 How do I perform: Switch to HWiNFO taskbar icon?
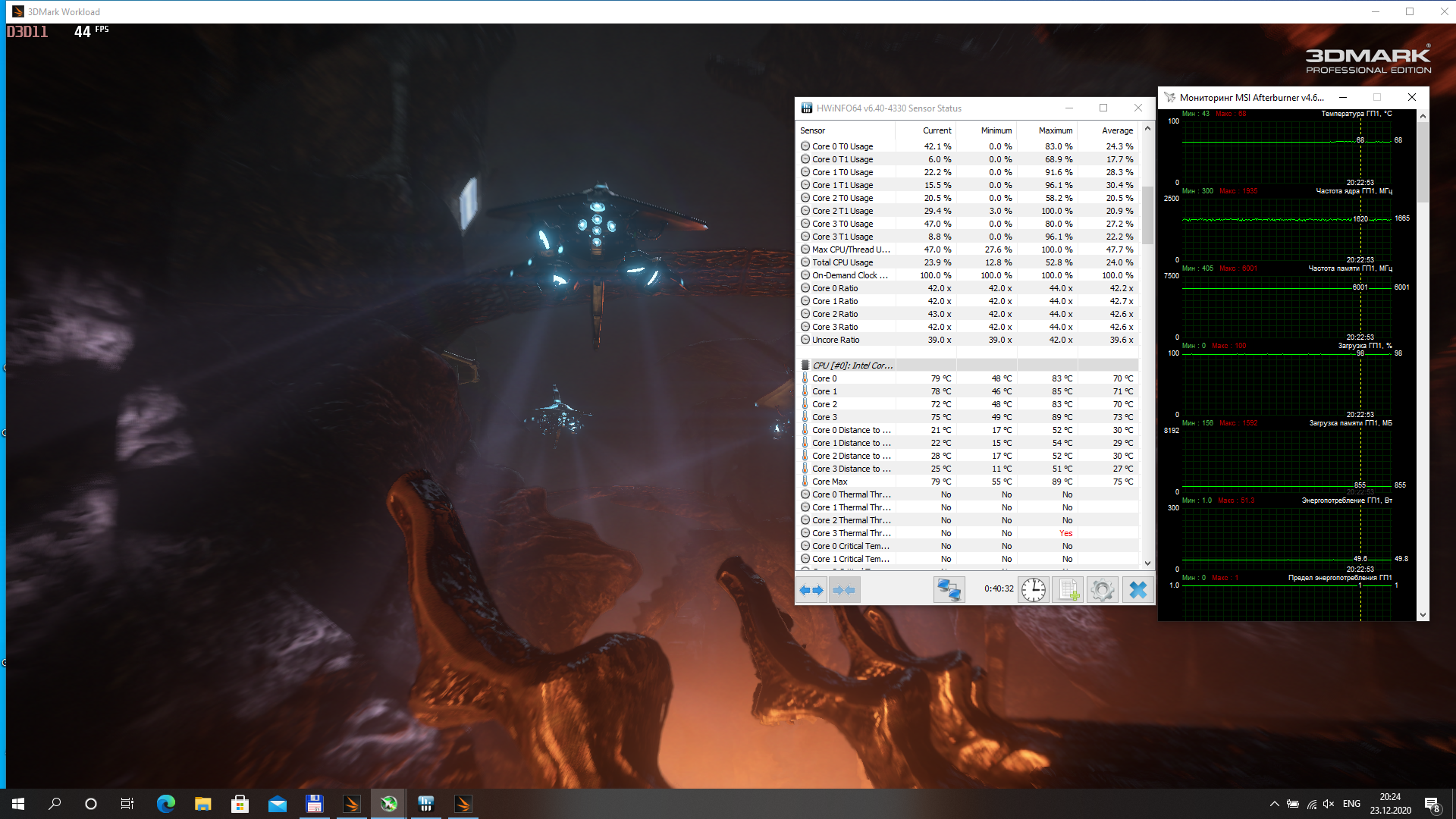(426, 804)
